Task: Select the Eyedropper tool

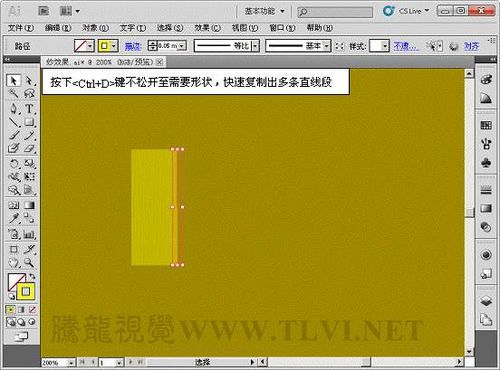Action: click(14, 218)
